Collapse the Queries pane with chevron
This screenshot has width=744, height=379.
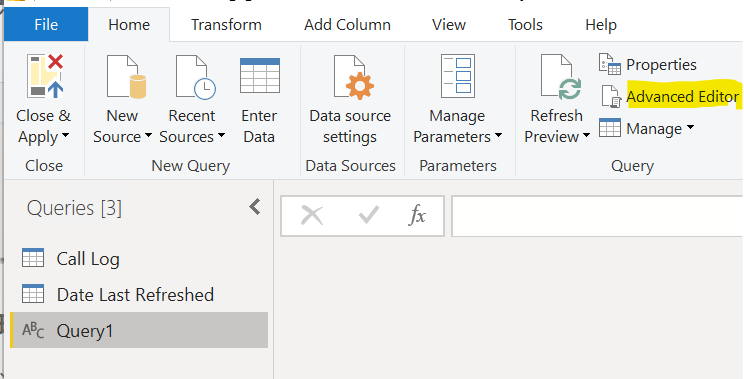[255, 207]
